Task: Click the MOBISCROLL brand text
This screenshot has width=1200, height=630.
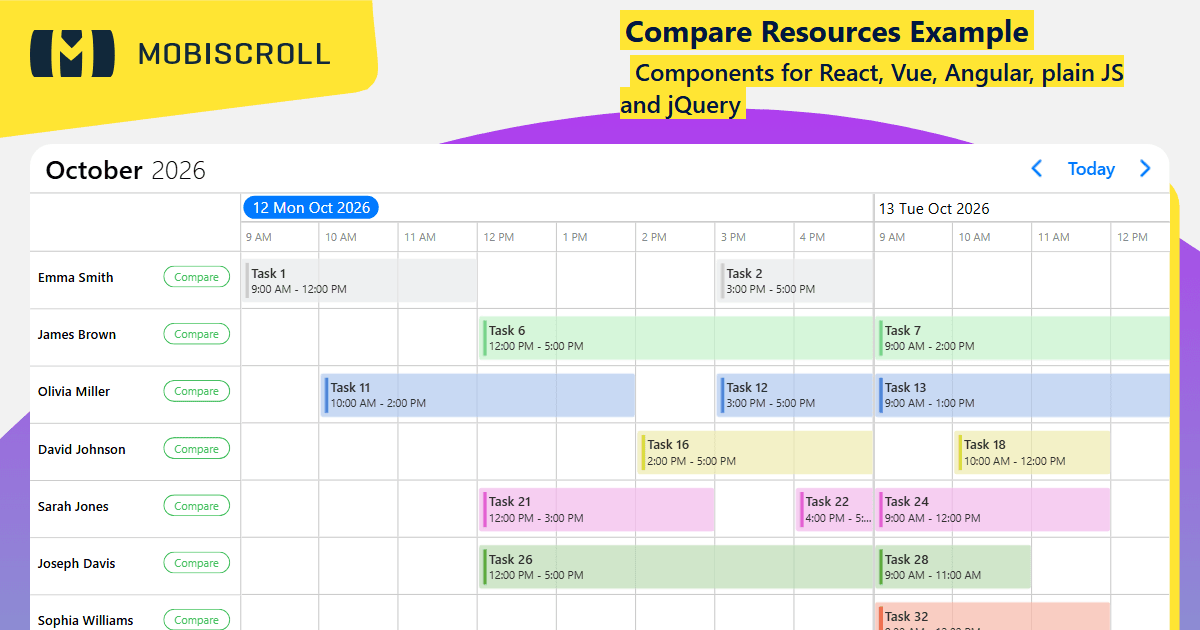Action: click(x=234, y=53)
